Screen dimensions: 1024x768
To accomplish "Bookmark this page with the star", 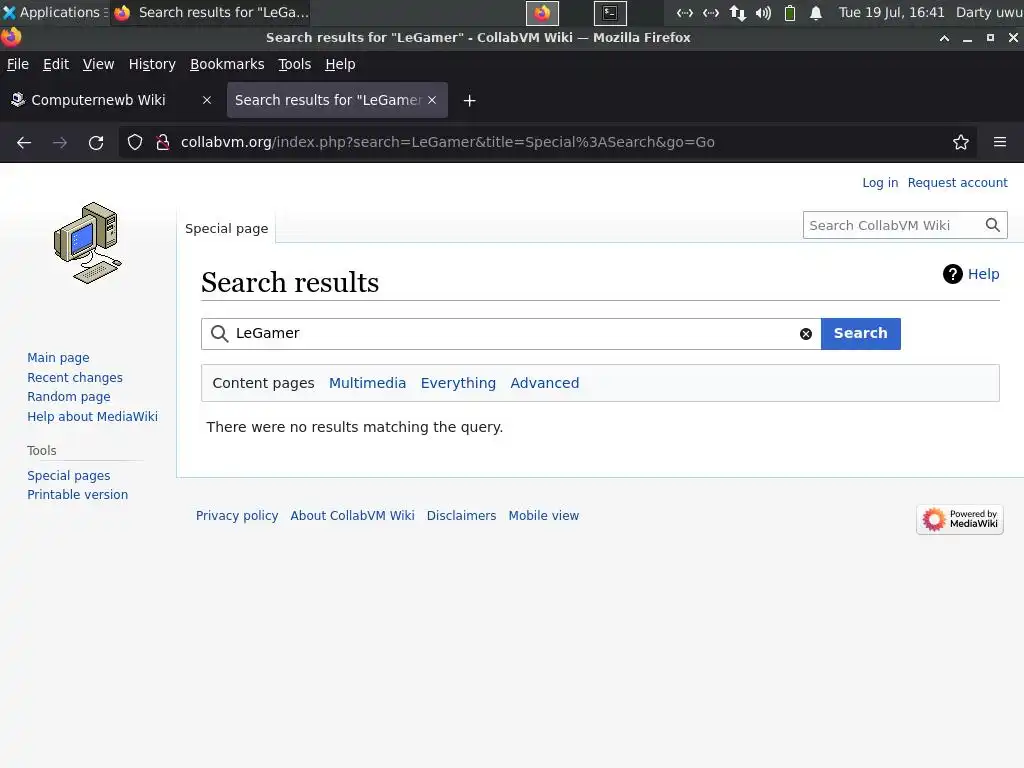I will coord(961,142).
